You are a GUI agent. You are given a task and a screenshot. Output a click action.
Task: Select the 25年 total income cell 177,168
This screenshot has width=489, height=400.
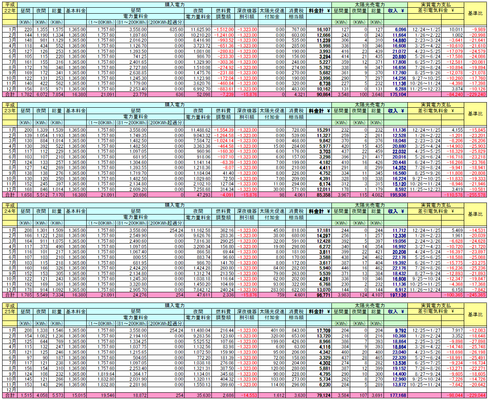pos(395,396)
